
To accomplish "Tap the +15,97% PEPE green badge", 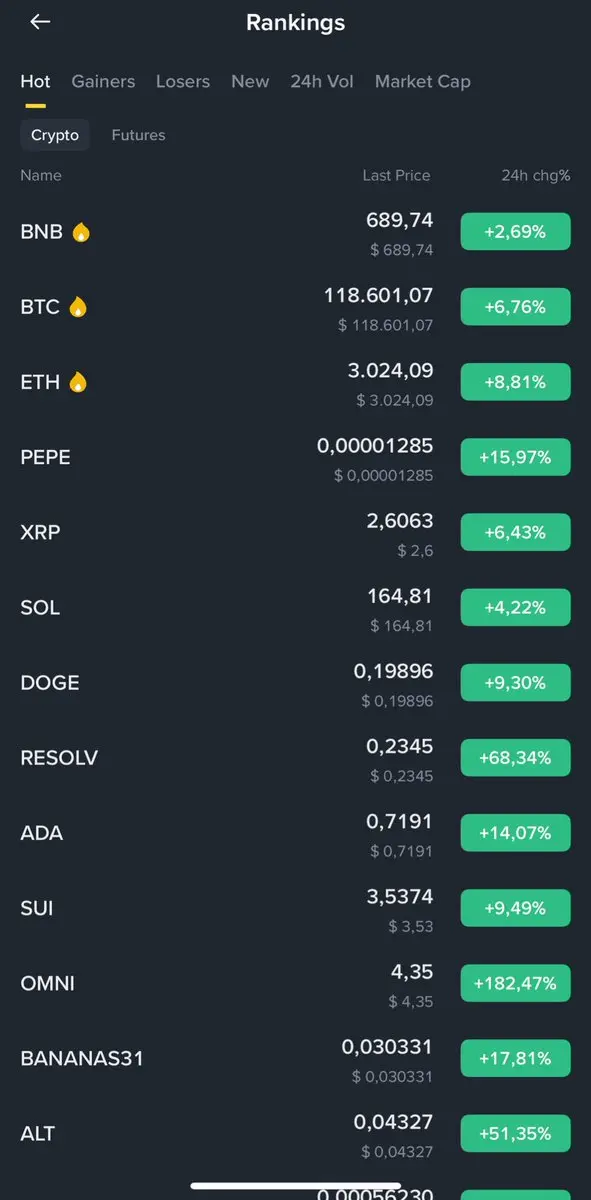I will (516, 457).
